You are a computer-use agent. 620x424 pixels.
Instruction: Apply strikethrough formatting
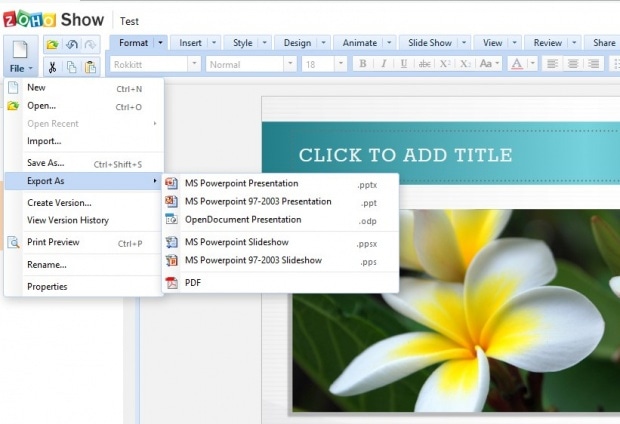[x=425, y=64]
